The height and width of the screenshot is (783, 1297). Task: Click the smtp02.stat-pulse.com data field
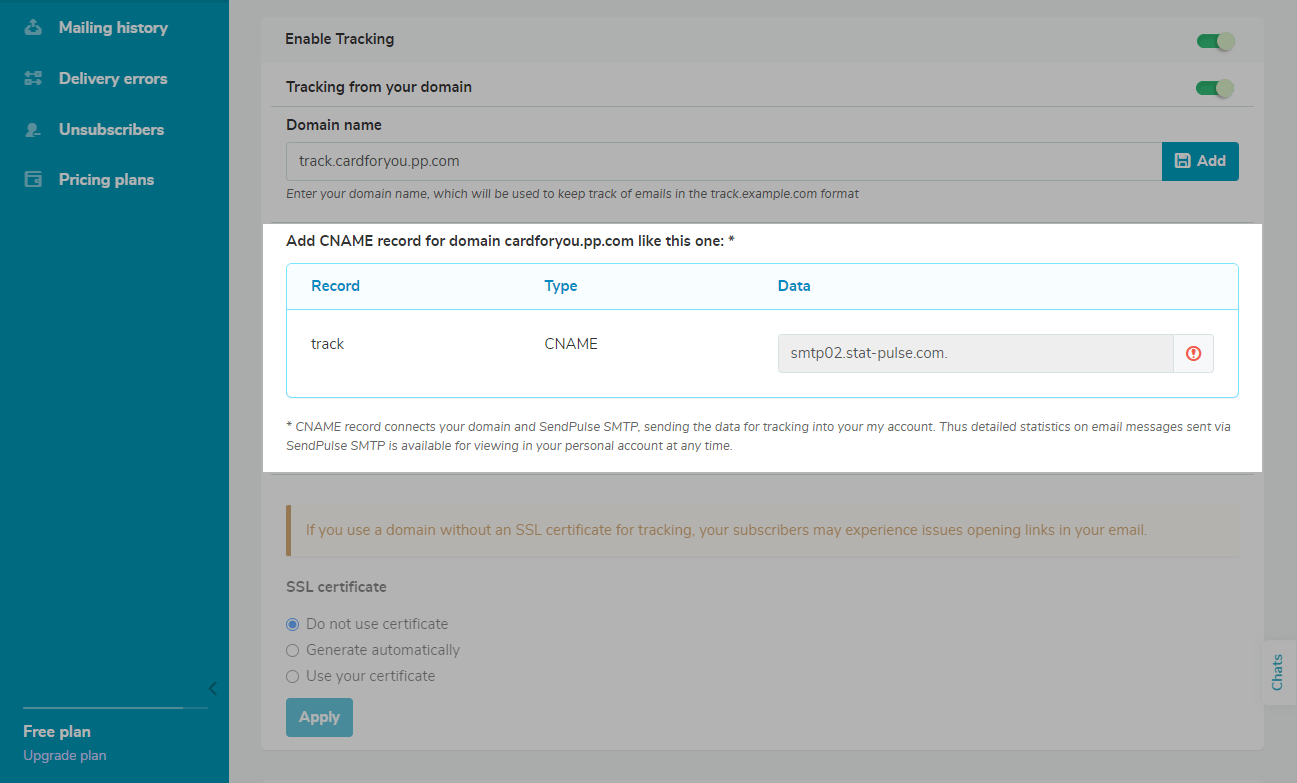tap(975, 353)
